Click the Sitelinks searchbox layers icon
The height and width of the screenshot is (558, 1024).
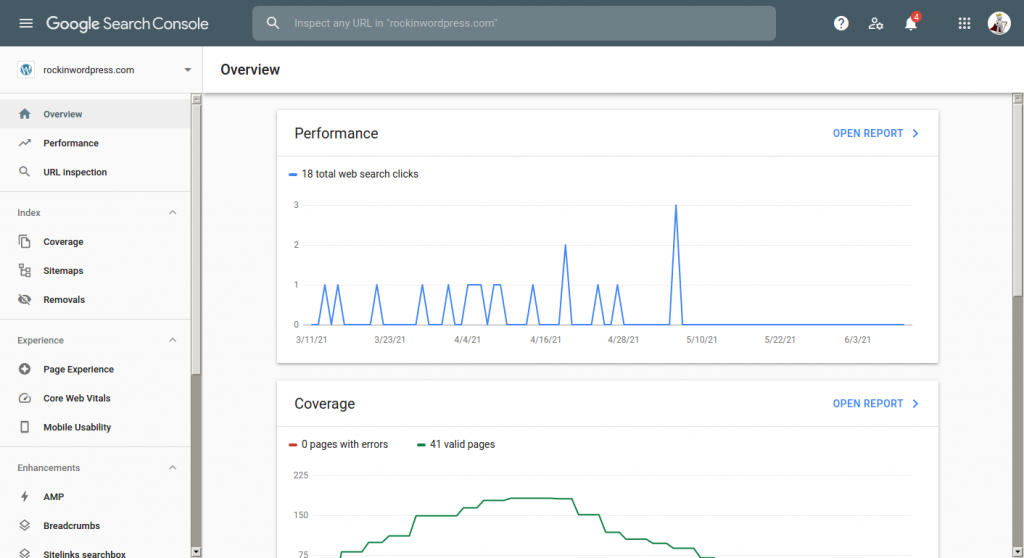click(25, 553)
